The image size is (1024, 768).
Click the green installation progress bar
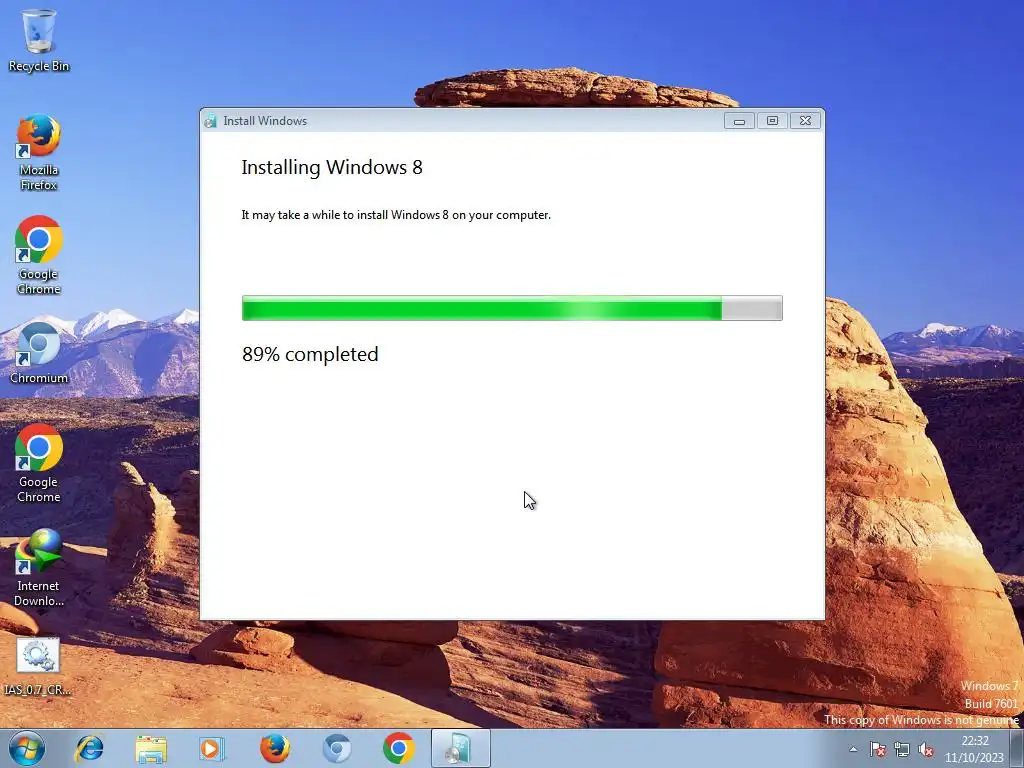512,308
